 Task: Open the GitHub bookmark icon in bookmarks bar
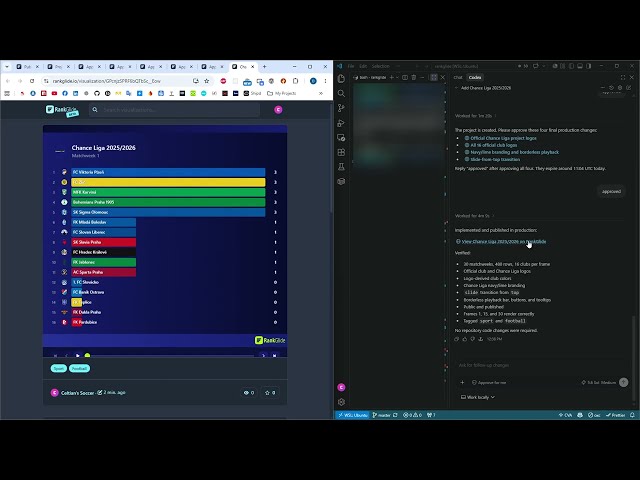tap(97, 93)
